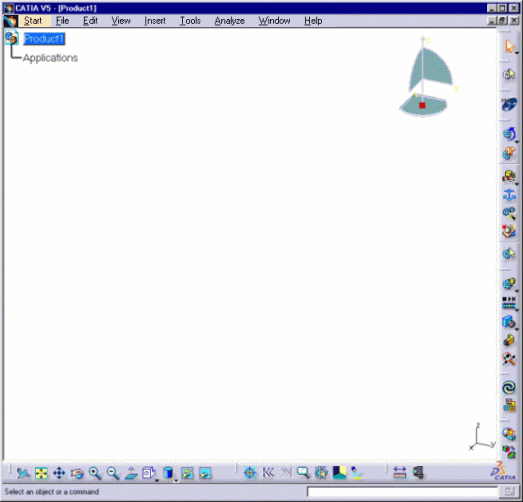Screen dimensions: 523x502
Task: Select Applications node in tree
Action: coord(50,58)
